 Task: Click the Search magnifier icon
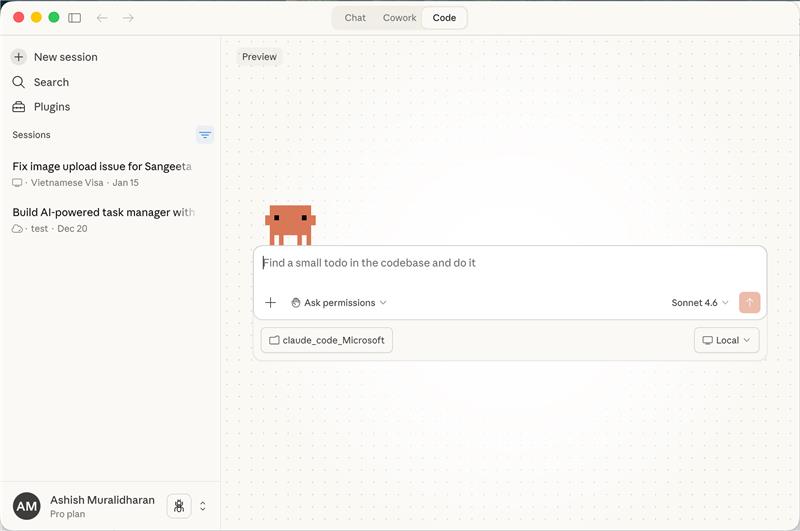pos(19,82)
